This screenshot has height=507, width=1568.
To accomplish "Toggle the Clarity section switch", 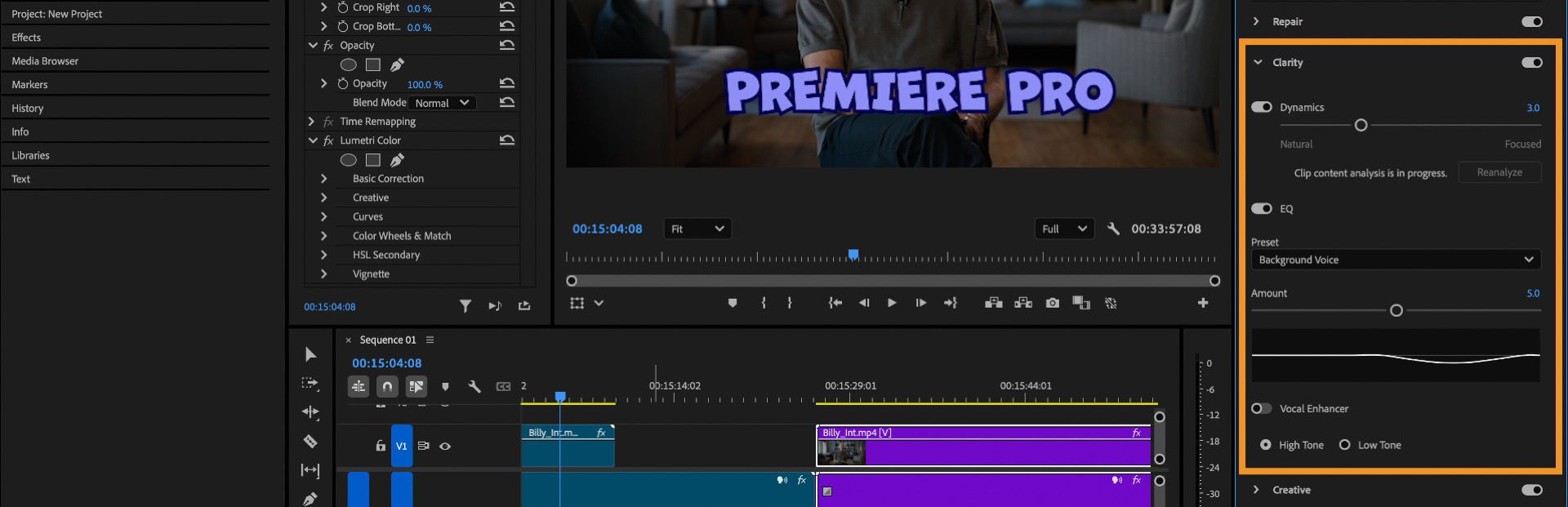I will click(x=1532, y=63).
